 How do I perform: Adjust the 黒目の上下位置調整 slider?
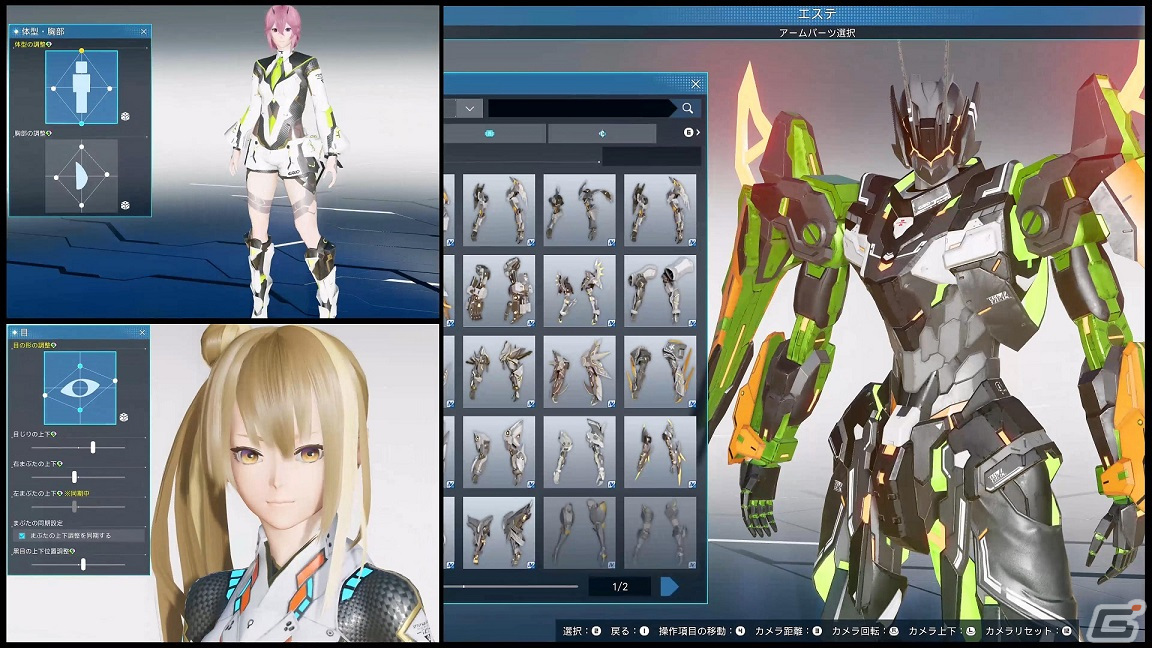pyautogui.click(x=79, y=564)
